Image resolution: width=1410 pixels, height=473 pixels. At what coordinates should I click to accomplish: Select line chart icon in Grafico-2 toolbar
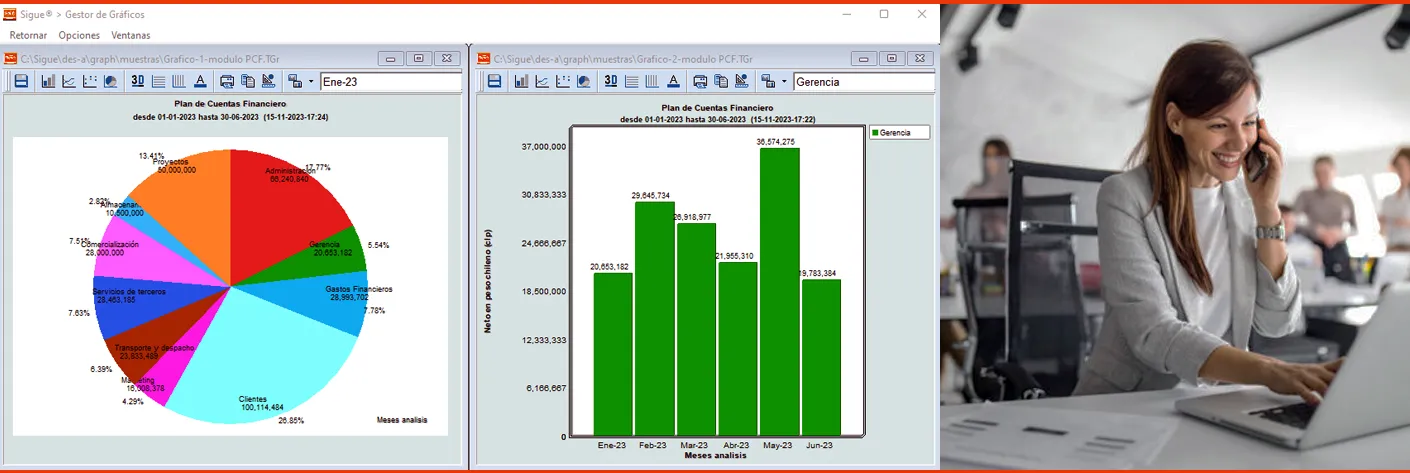pyautogui.click(x=541, y=81)
